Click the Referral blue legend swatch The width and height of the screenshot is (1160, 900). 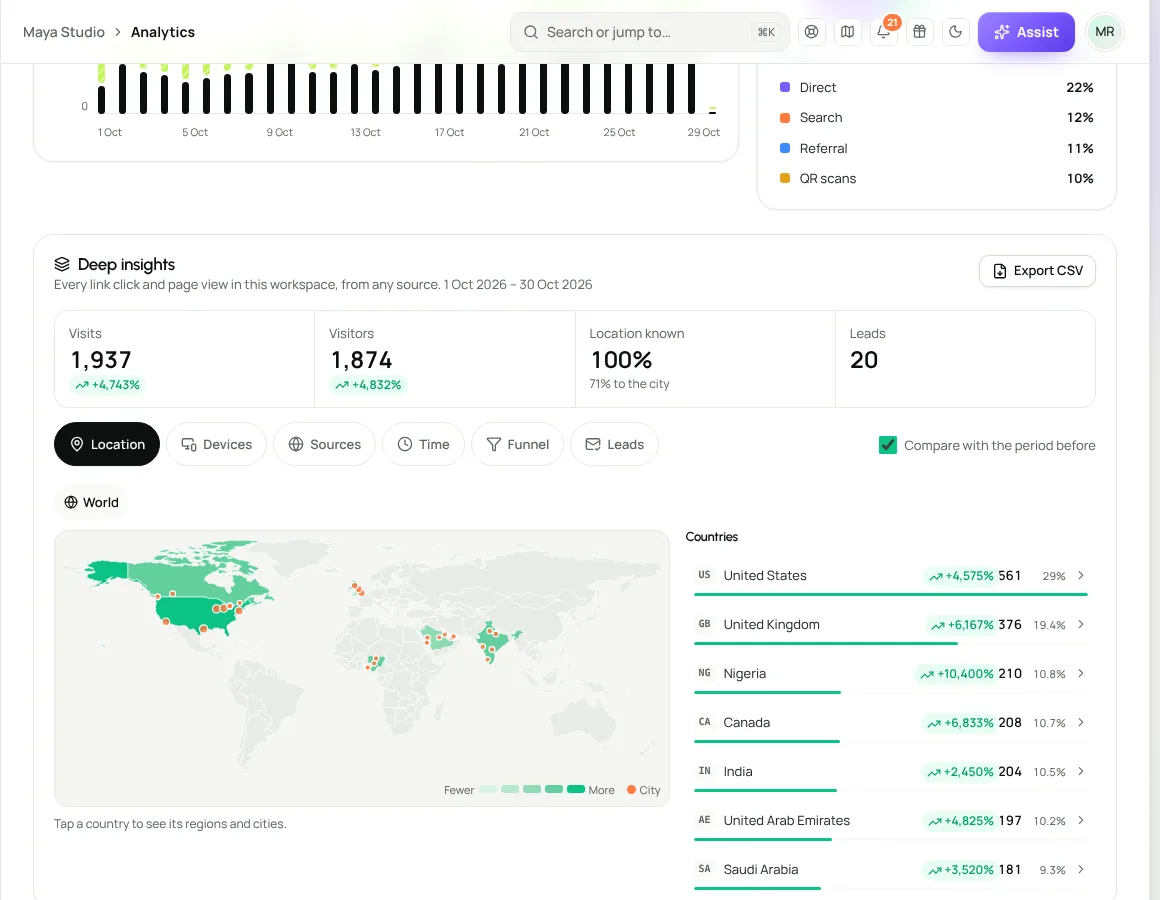point(785,148)
